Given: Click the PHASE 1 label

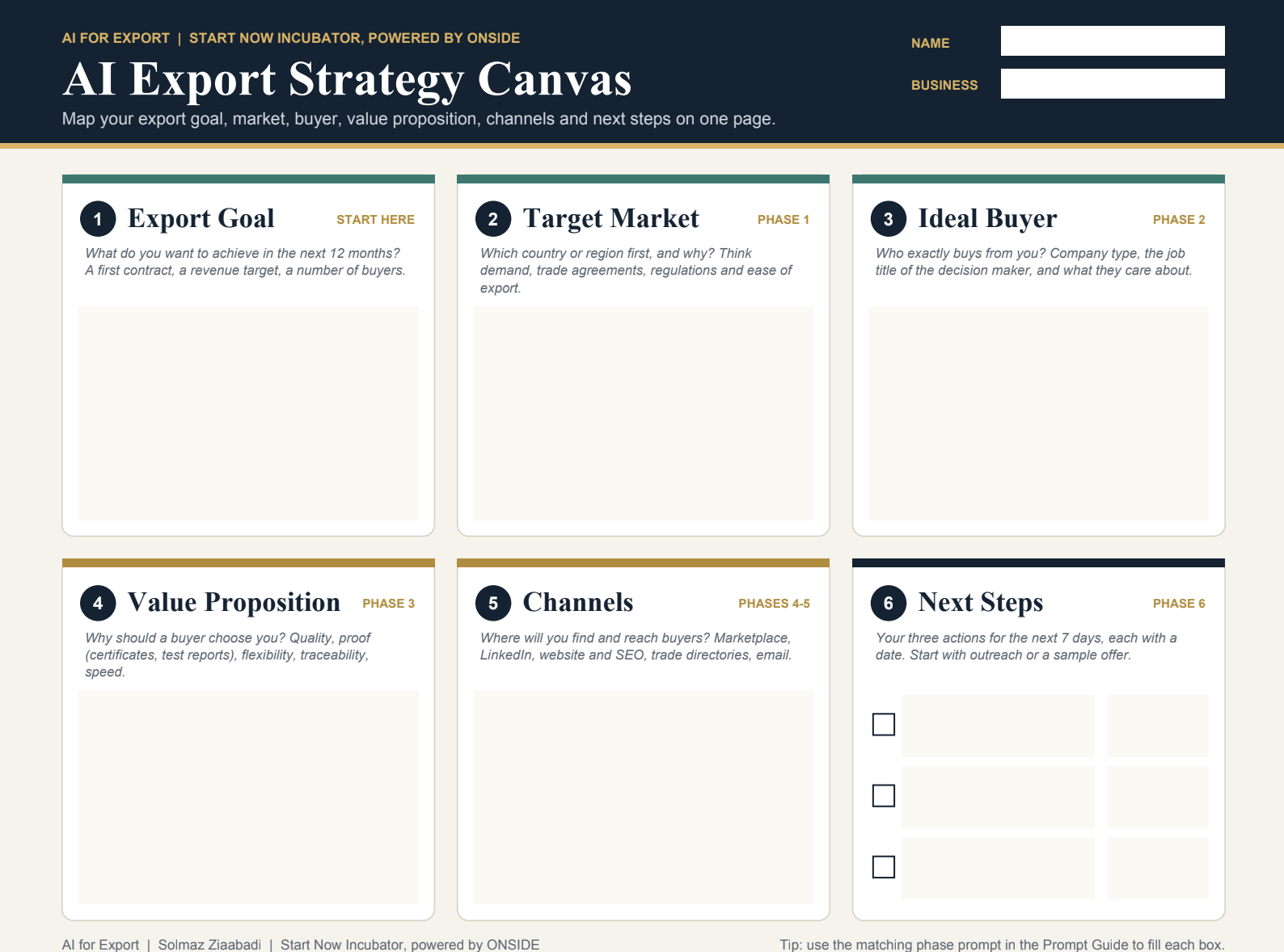Looking at the screenshot, I should (x=783, y=220).
